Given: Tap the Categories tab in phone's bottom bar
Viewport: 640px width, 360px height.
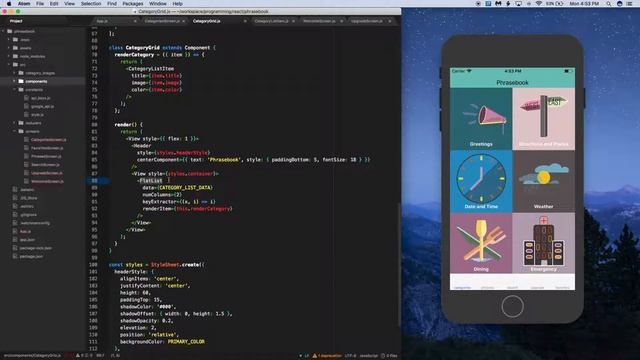Looking at the screenshot, I should [462, 287].
